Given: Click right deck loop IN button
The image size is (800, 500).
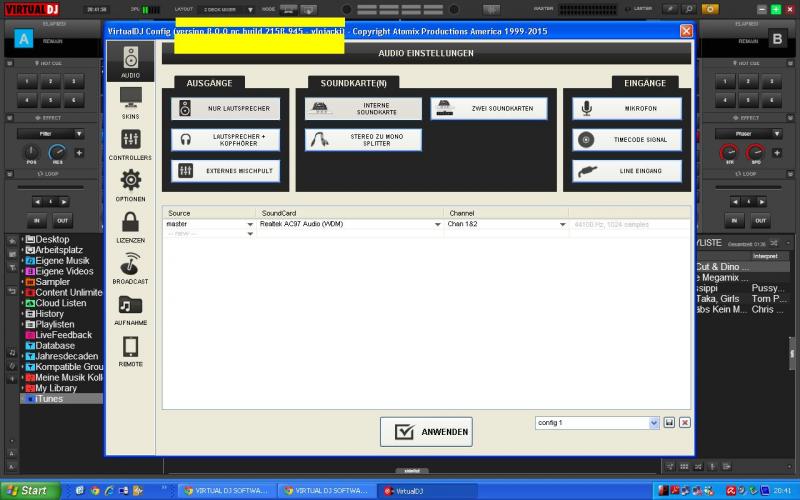Looking at the screenshot, I should (x=734, y=220).
